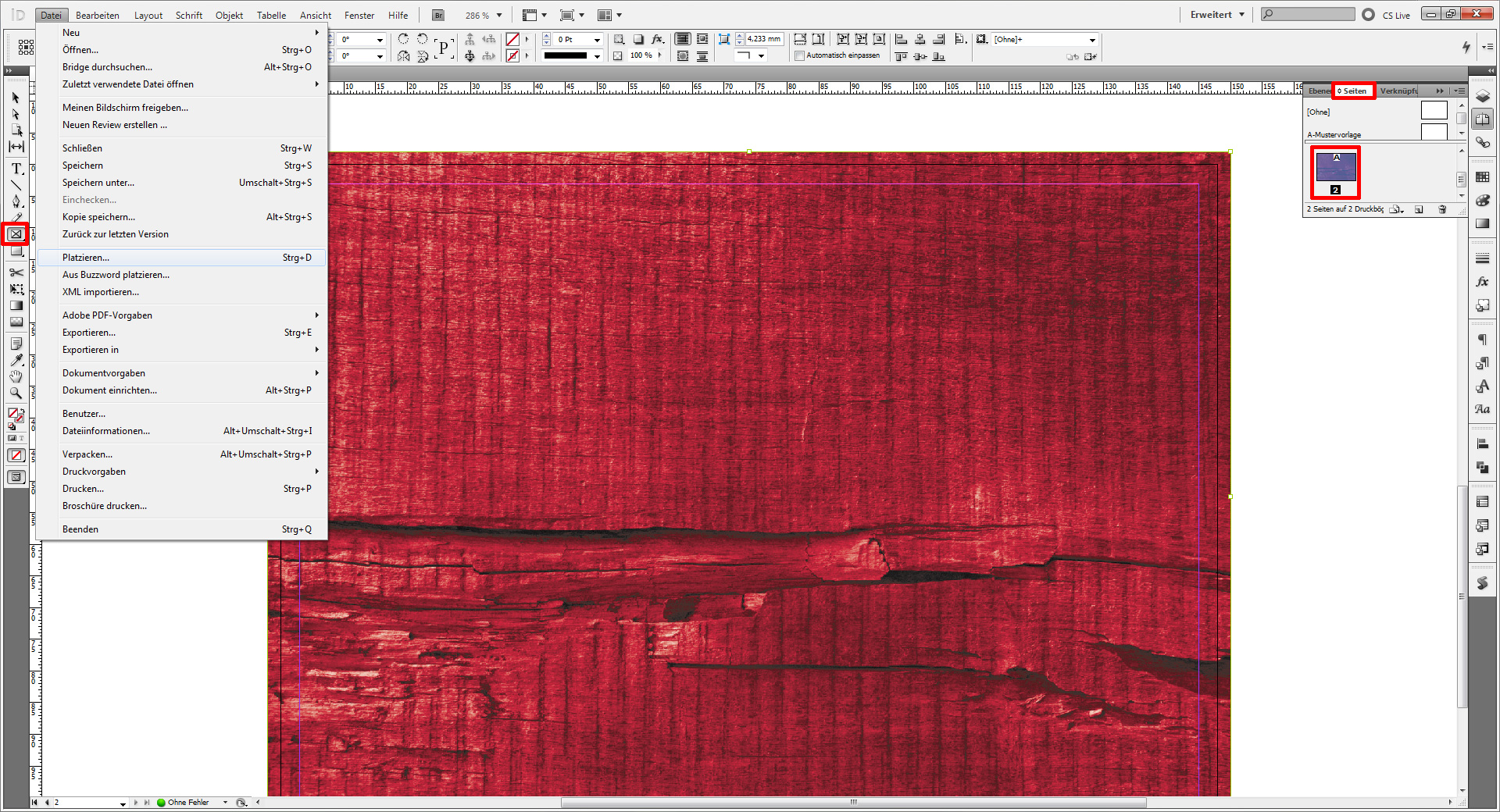The width and height of the screenshot is (1500, 812).
Task: Open the Effekte panel via its fx icon
Action: tap(1482, 282)
